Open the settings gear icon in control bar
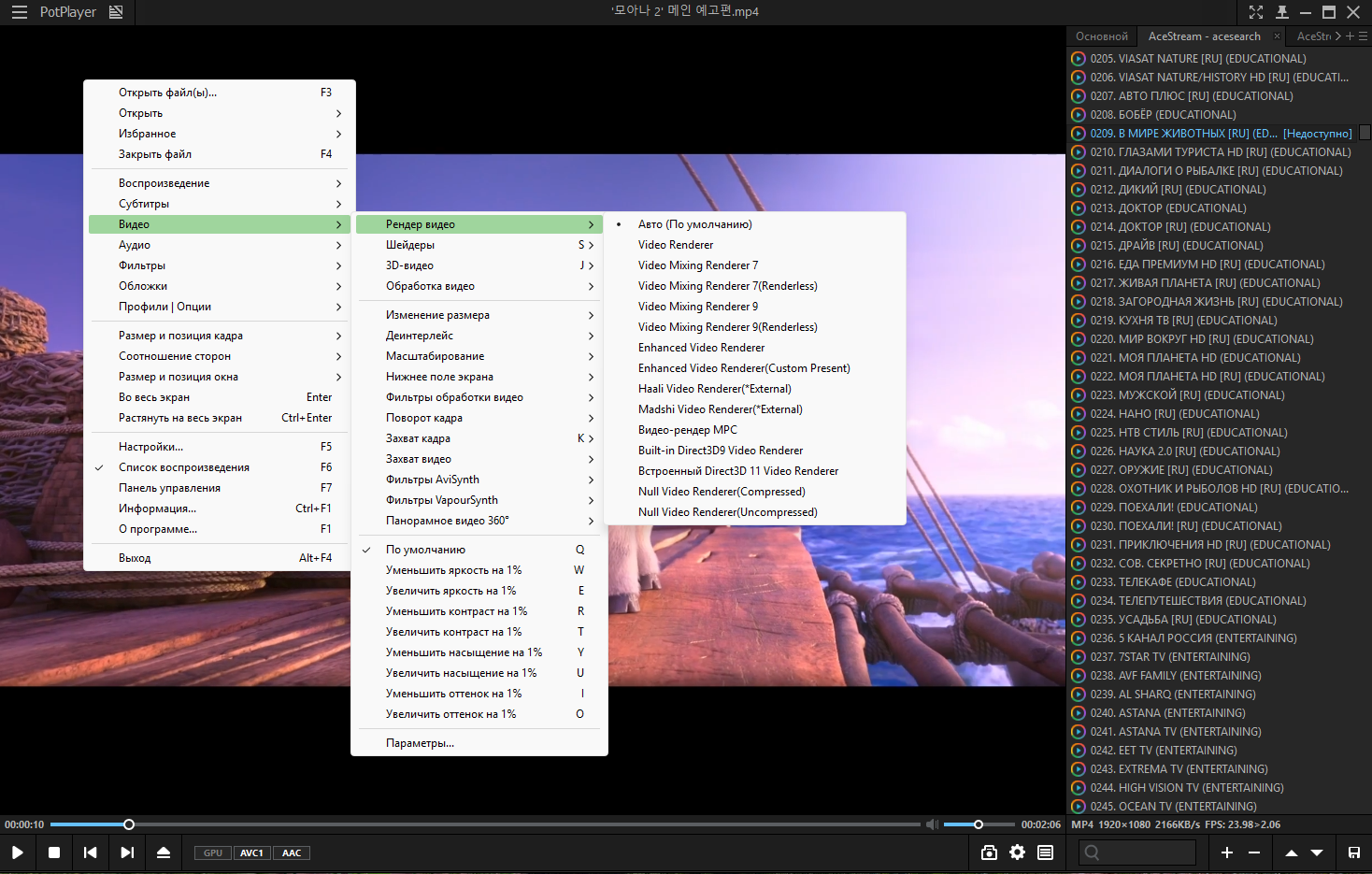The height and width of the screenshot is (874, 1372). pos(1017,853)
